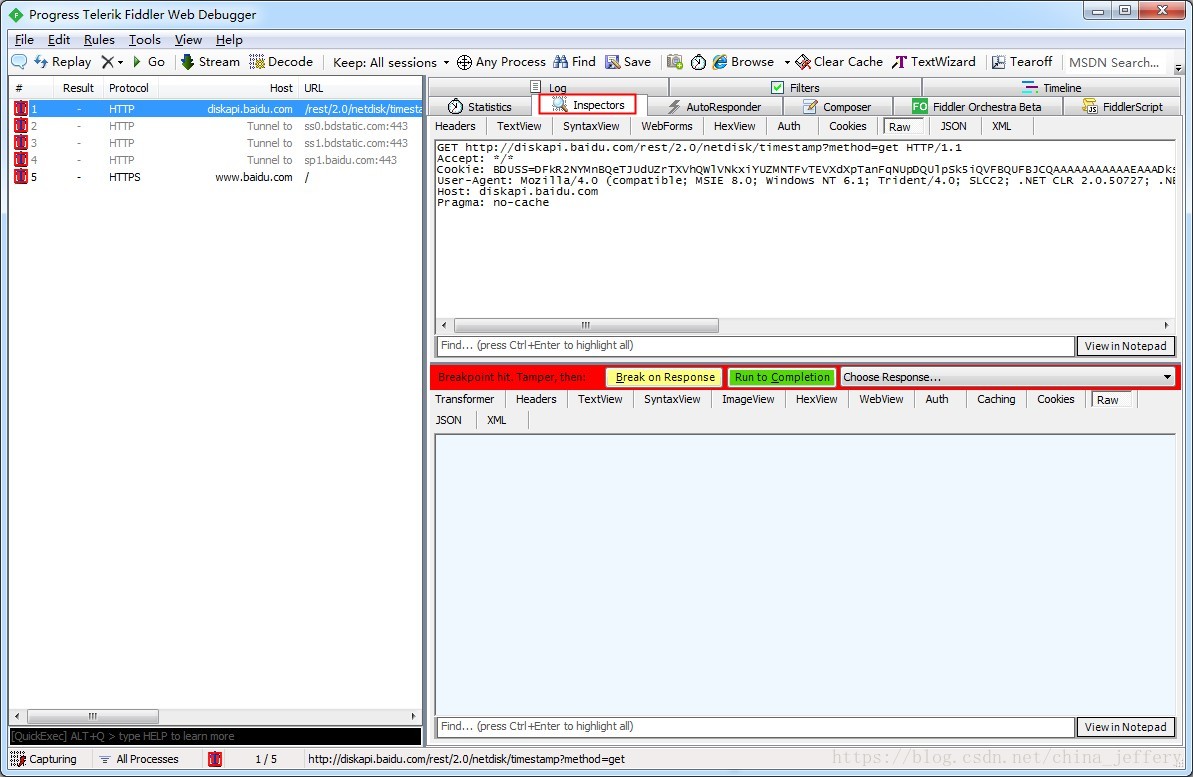The image size is (1193, 777).
Task: Switch to the Timeline tab
Action: [x=1052, y=88]
